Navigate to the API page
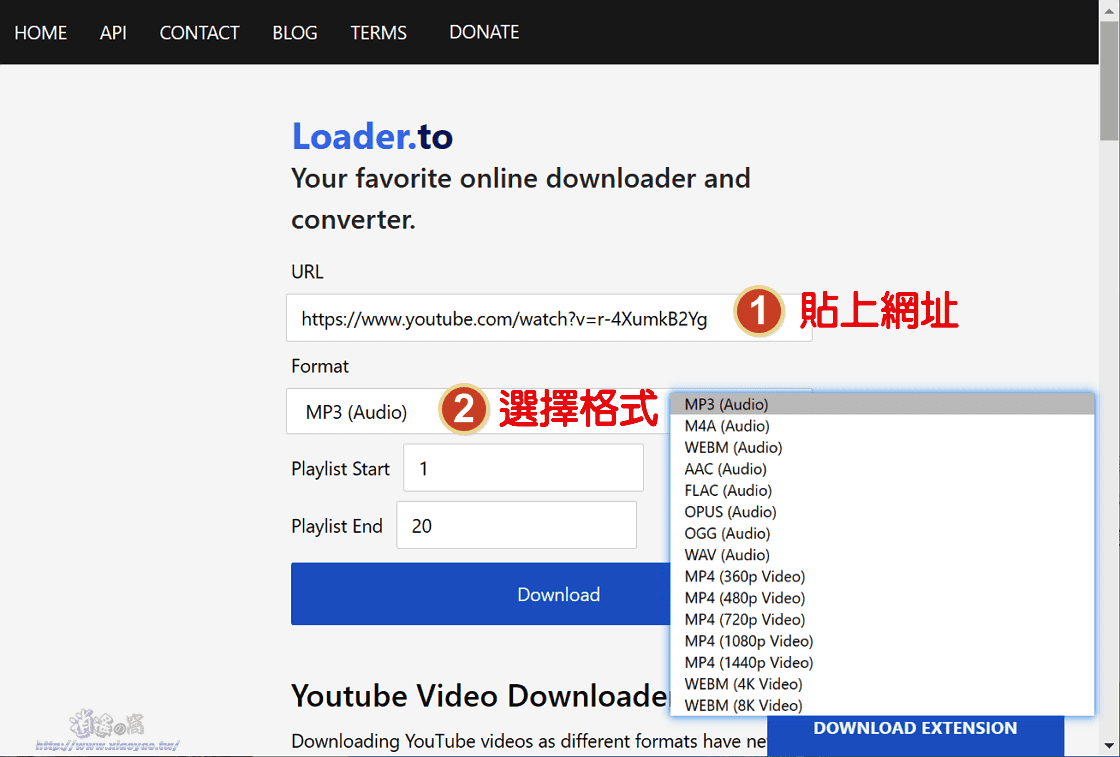1120x757 pixels. (113, 32)
